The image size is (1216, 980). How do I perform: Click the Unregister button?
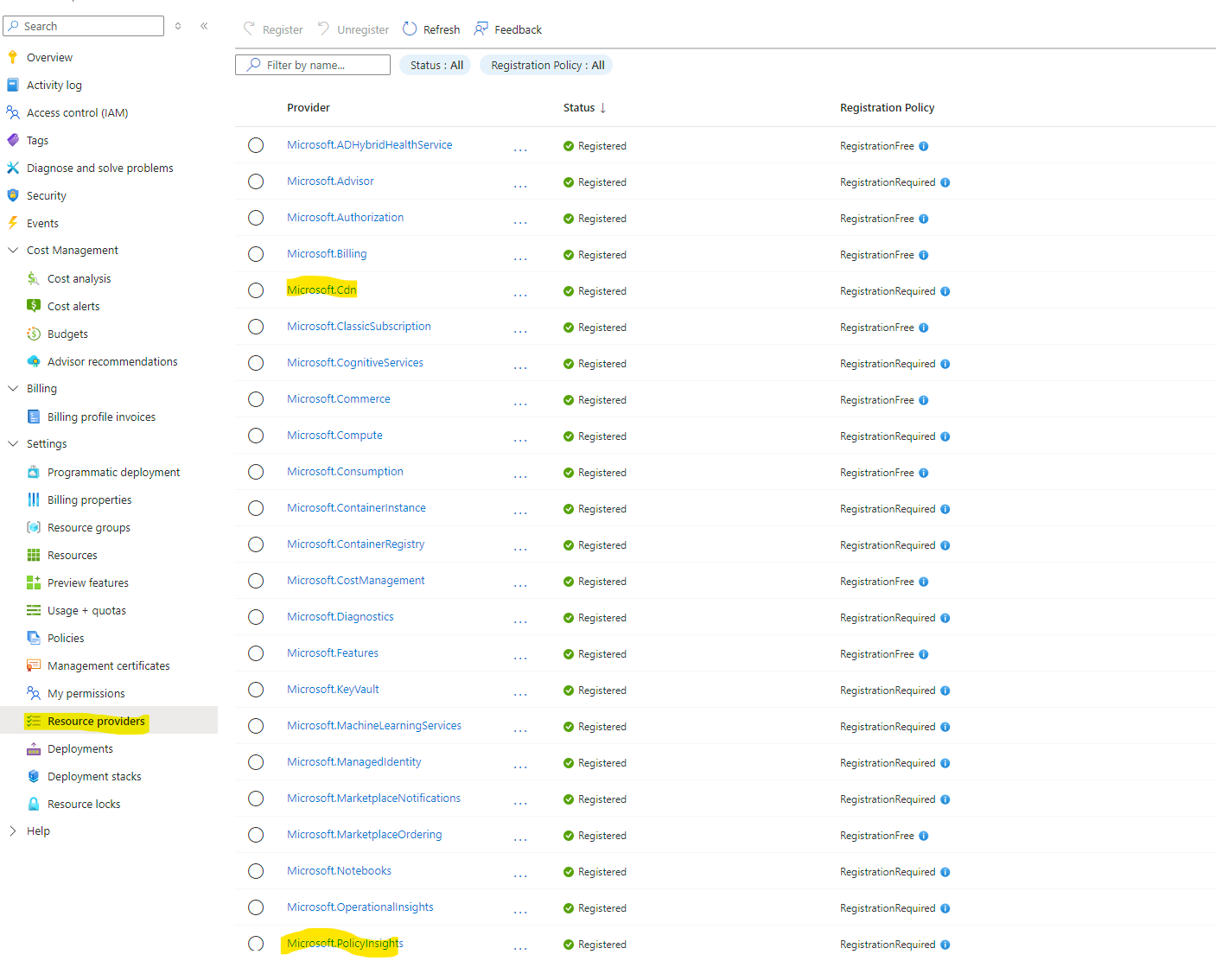[353, 29]
